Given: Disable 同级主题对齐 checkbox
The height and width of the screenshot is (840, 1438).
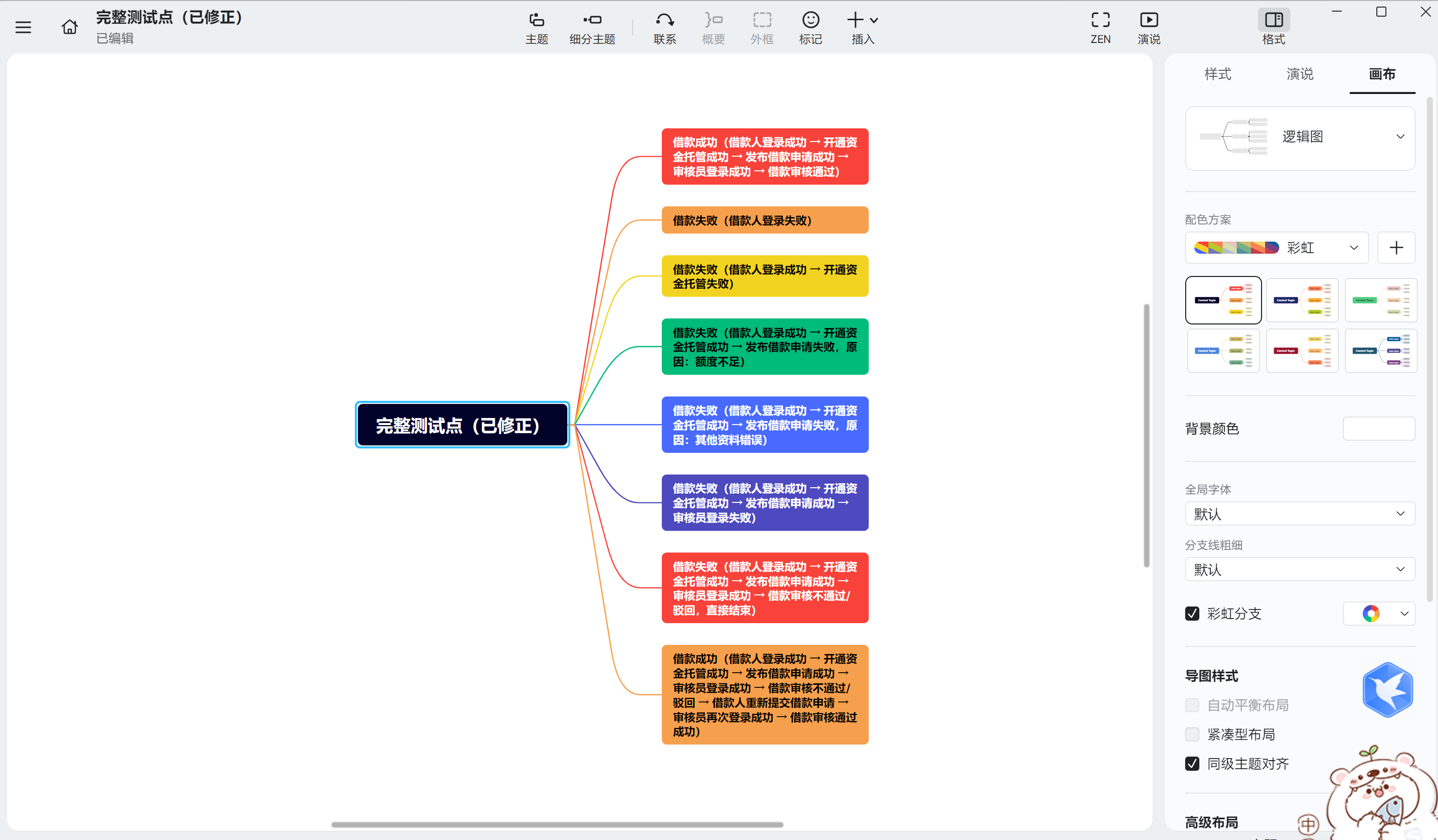Looking at the screenshot, I should pyautogui.click(x=1192, y=764).
